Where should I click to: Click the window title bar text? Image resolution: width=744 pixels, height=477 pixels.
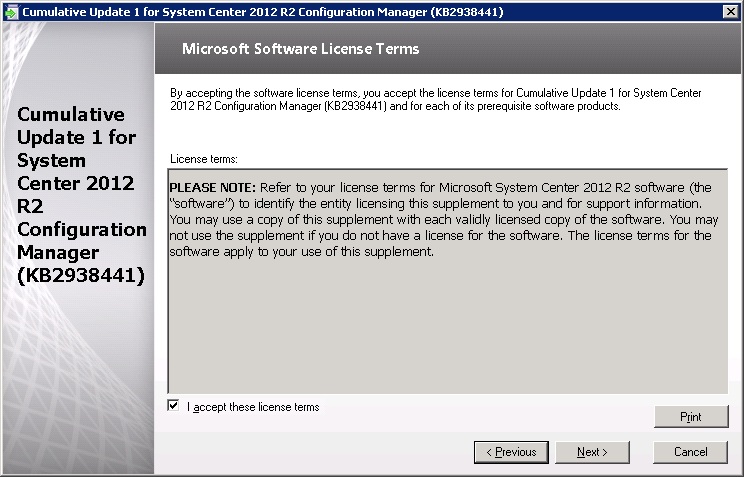click(262, 11)
